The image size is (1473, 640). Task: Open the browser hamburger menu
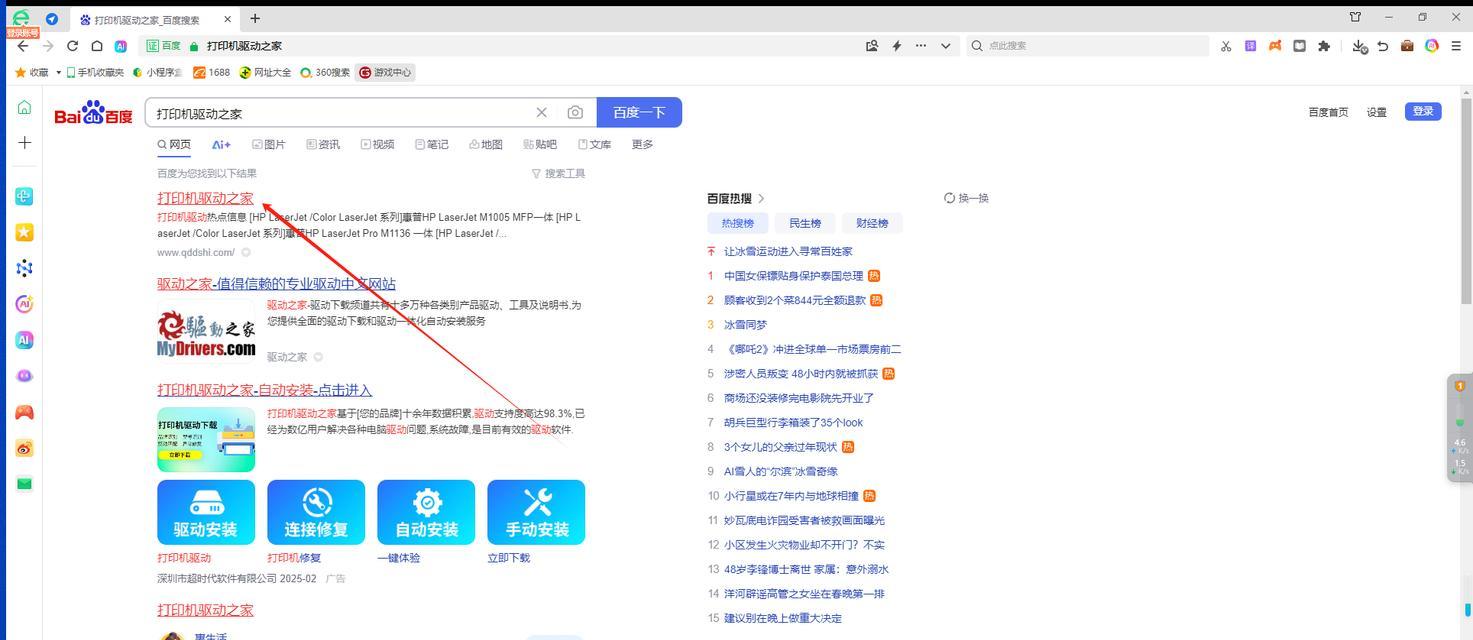pyautogui.click(x=1455, y=46)
